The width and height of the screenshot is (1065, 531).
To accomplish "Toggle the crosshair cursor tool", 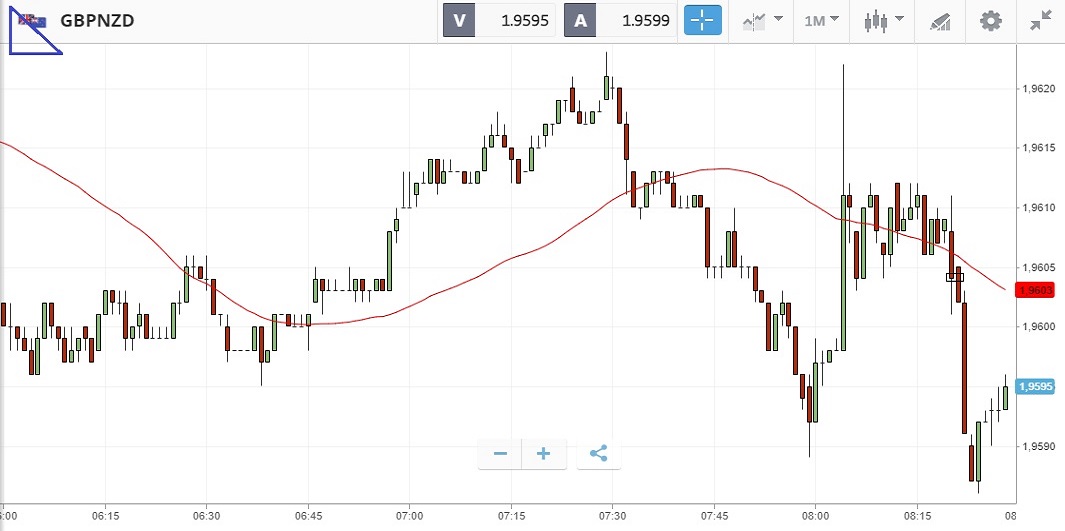I will [702, 20].
